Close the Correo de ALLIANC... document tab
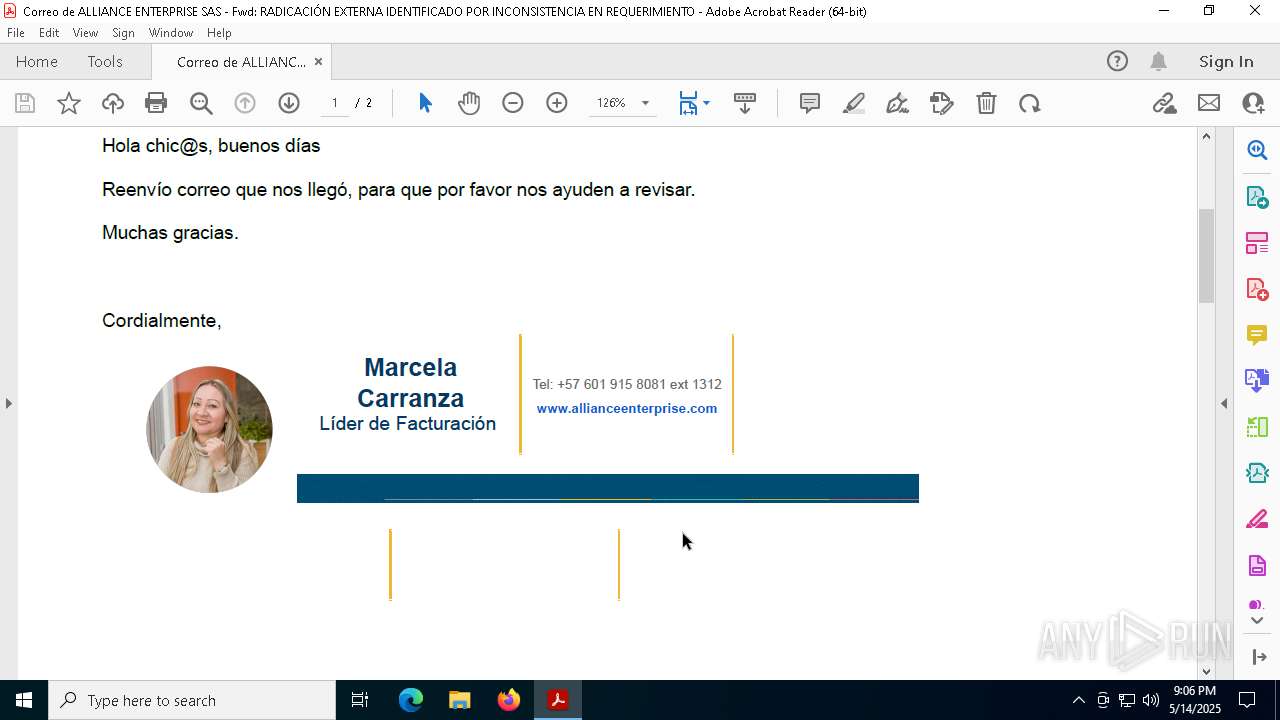The width and height of the screenshot is (1280, 720). (318, 61)
